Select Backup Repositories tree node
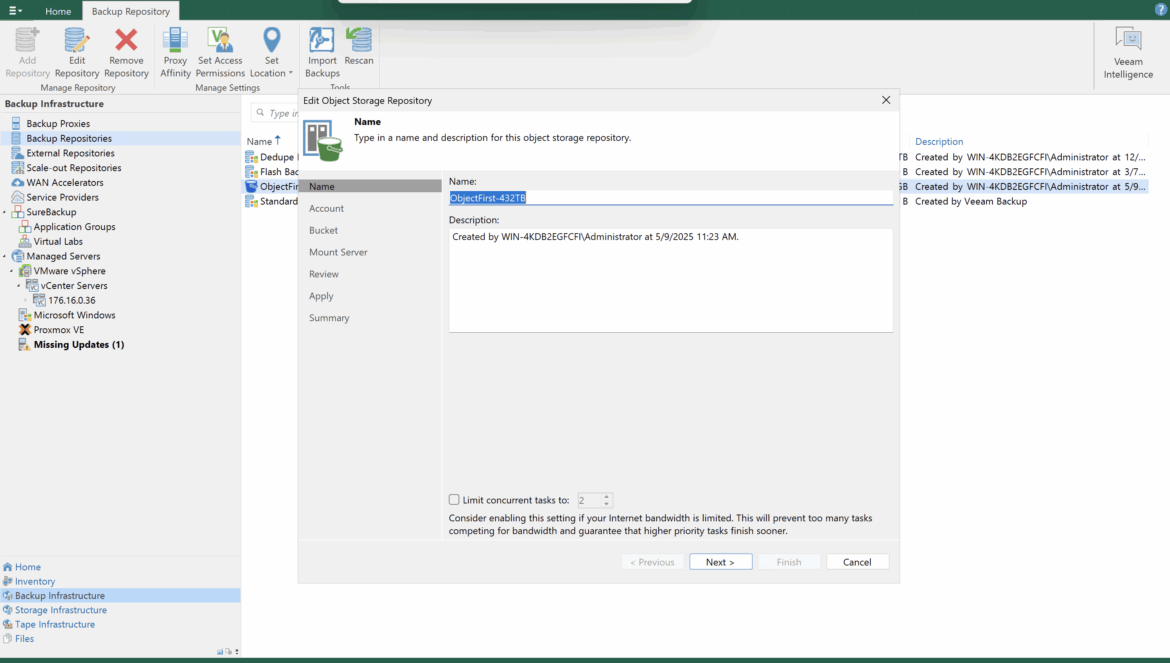Screen dimensions: 1170x663 [69, 139]
